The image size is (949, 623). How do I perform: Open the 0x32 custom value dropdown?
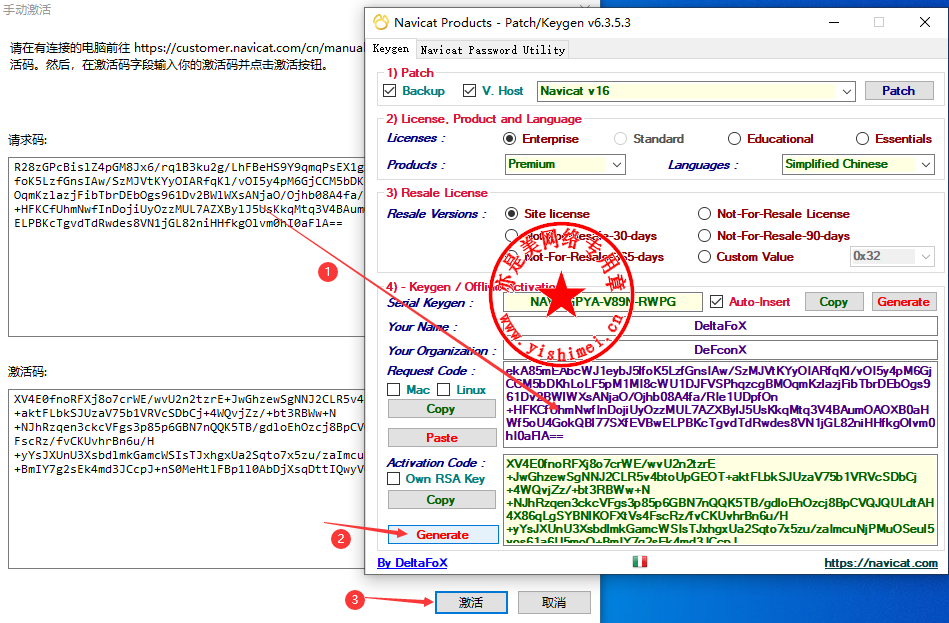(892, 256)
